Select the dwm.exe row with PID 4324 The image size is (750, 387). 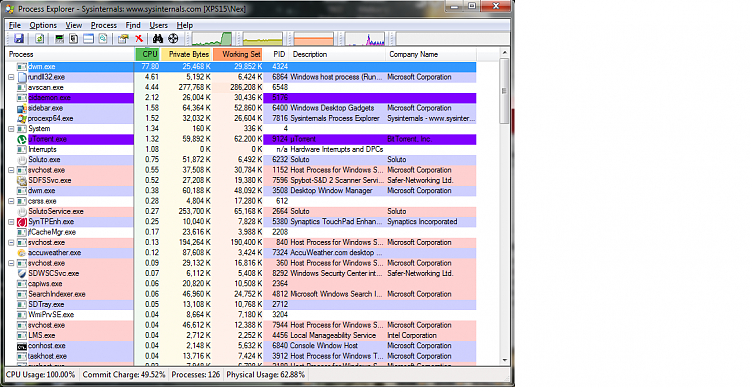(241, 67)
